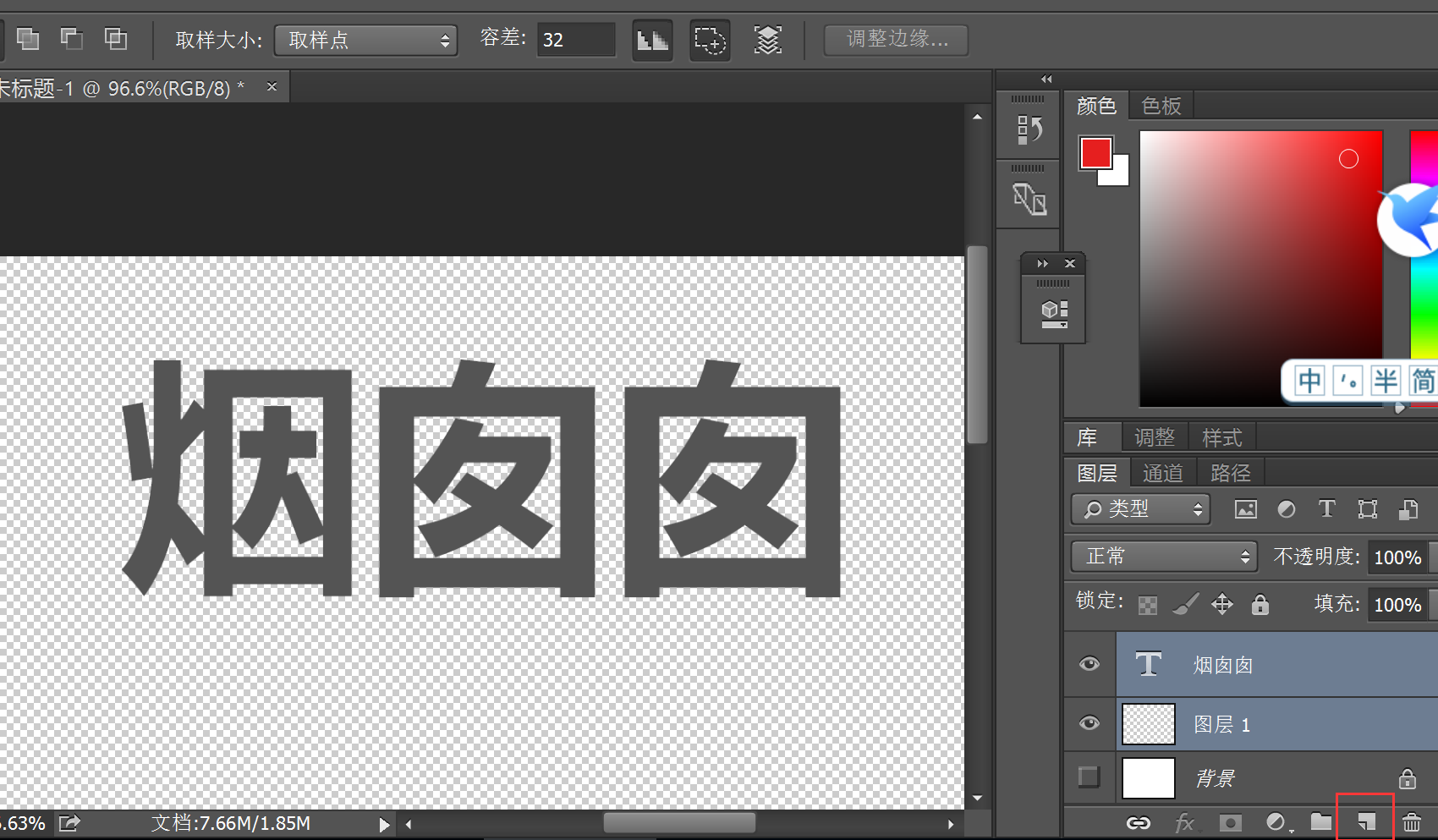Select the 未标题-1 document tab
Viewport: 1438px width, 840px height.
[123, 88]
